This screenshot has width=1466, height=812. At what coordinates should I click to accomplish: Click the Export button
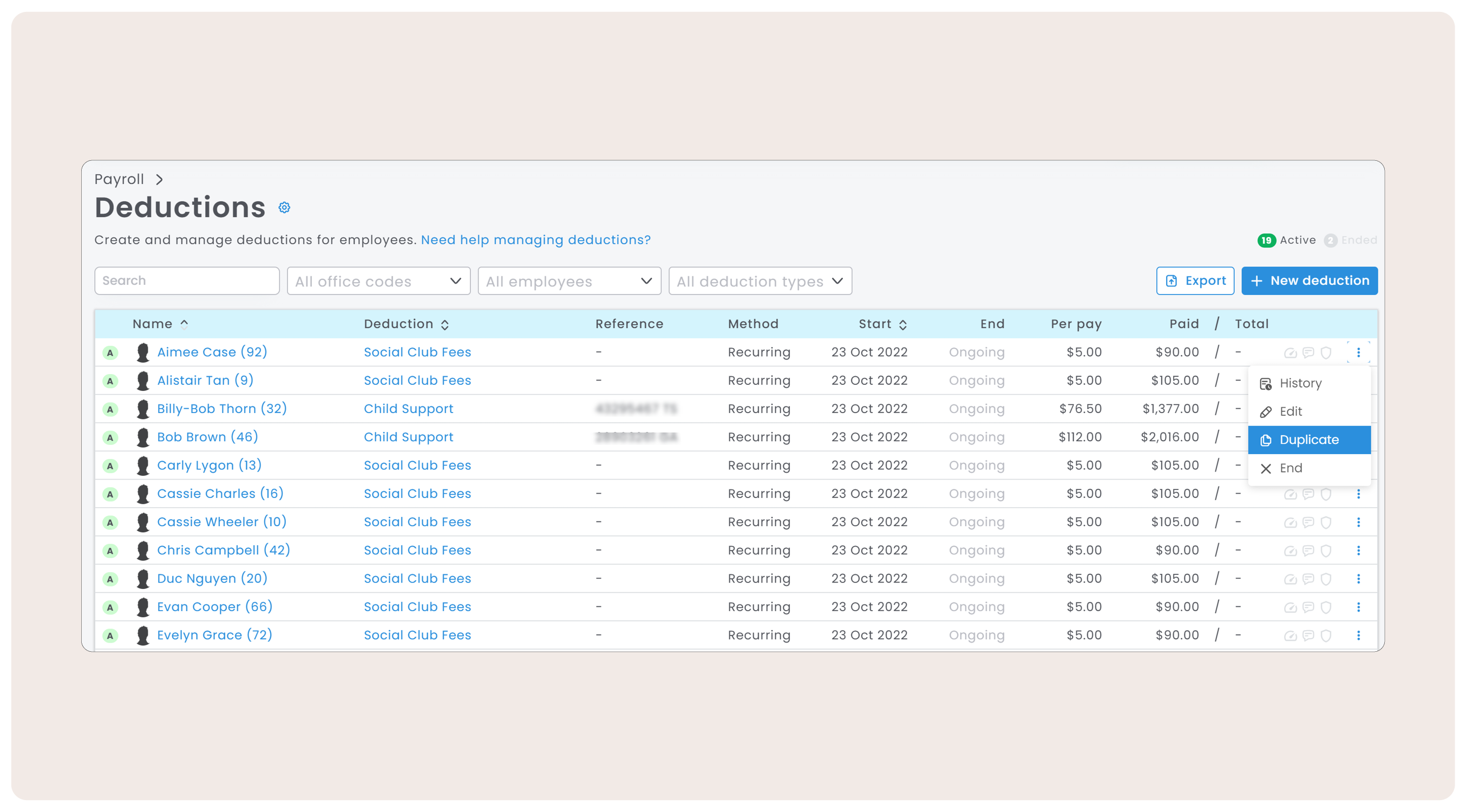pyautogui.click(x=1195, y=280)
